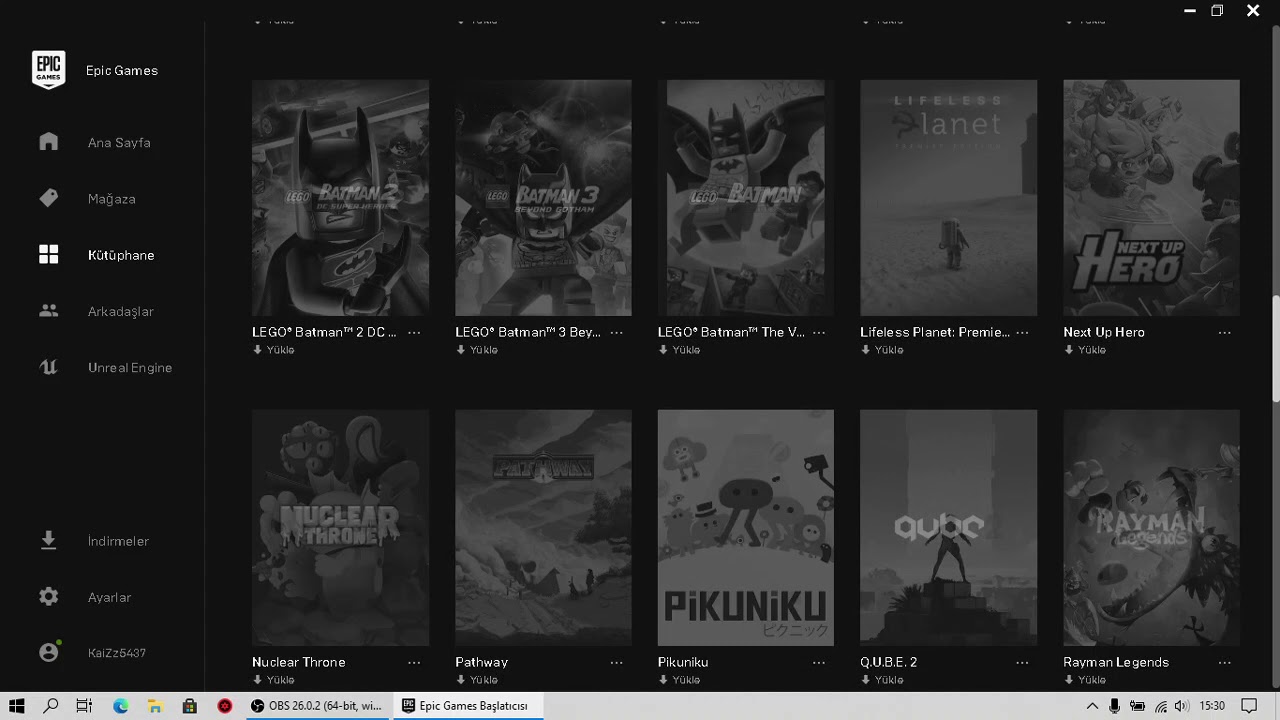Click Yükle under Next Up Hero

coord(1085,350)
